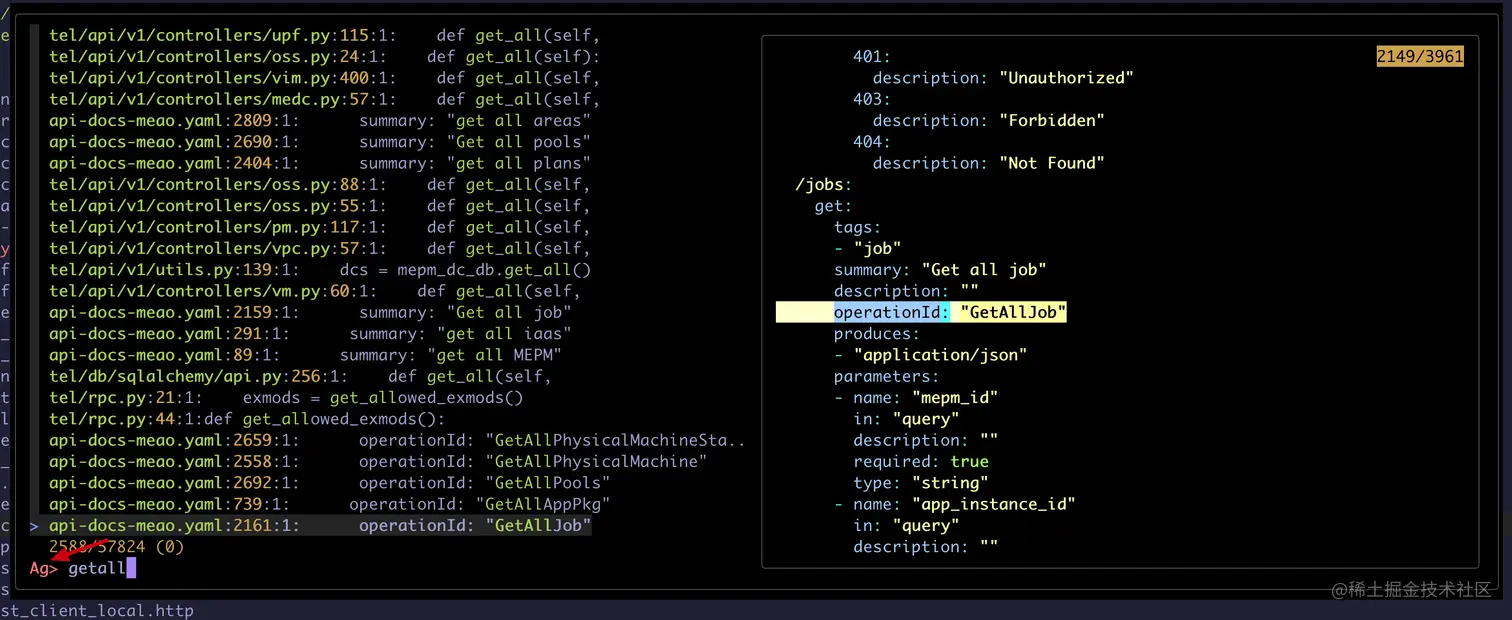Select result pm.py:117 def get_all
Screen dimensions: 1512x620
tap(320, 227)
